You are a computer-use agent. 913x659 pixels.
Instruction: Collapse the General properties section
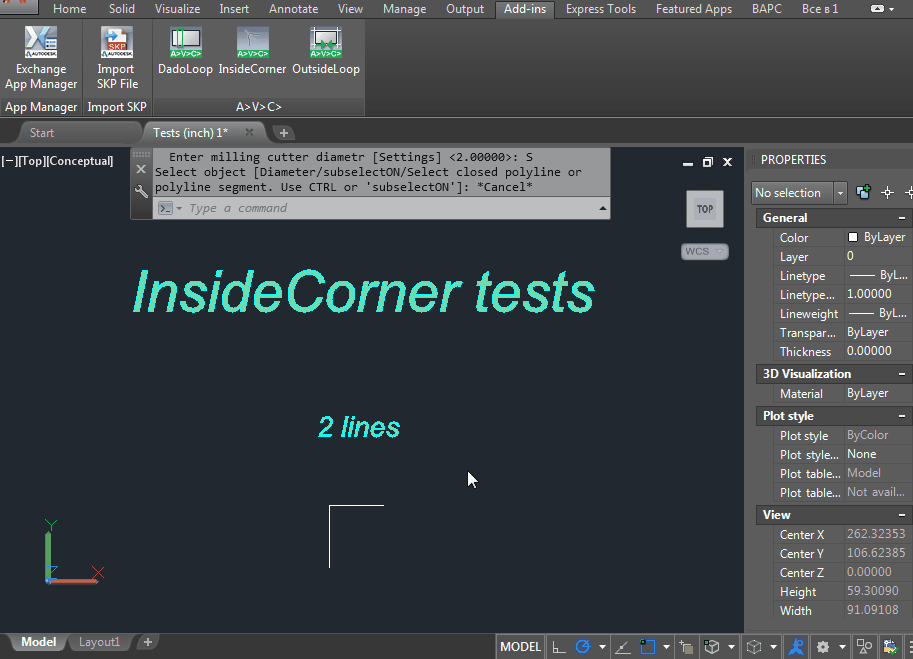(902, 218)
